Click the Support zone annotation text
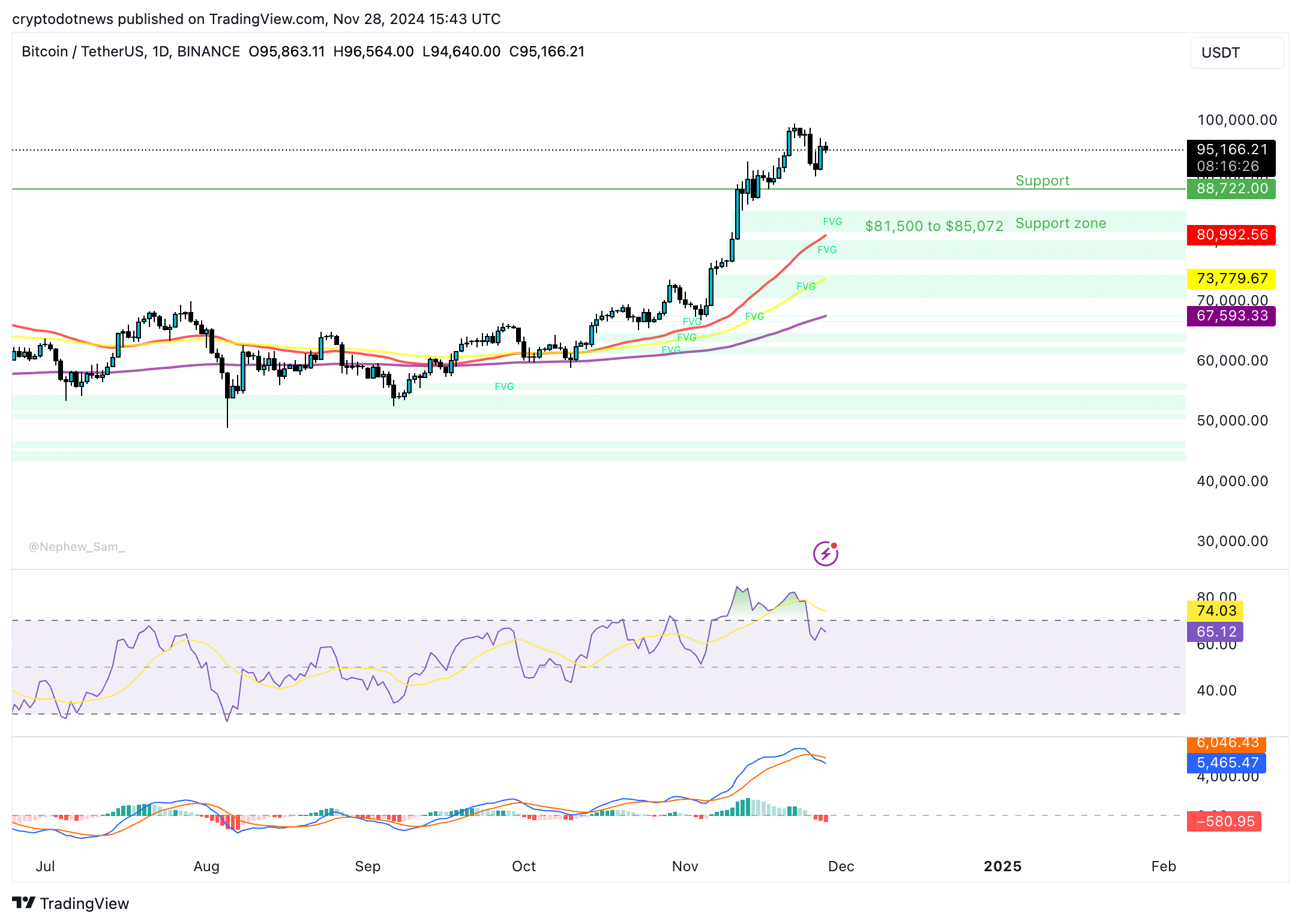Image resolution: width=1301 pixels, height=924 pixels. click(1061, 223)
